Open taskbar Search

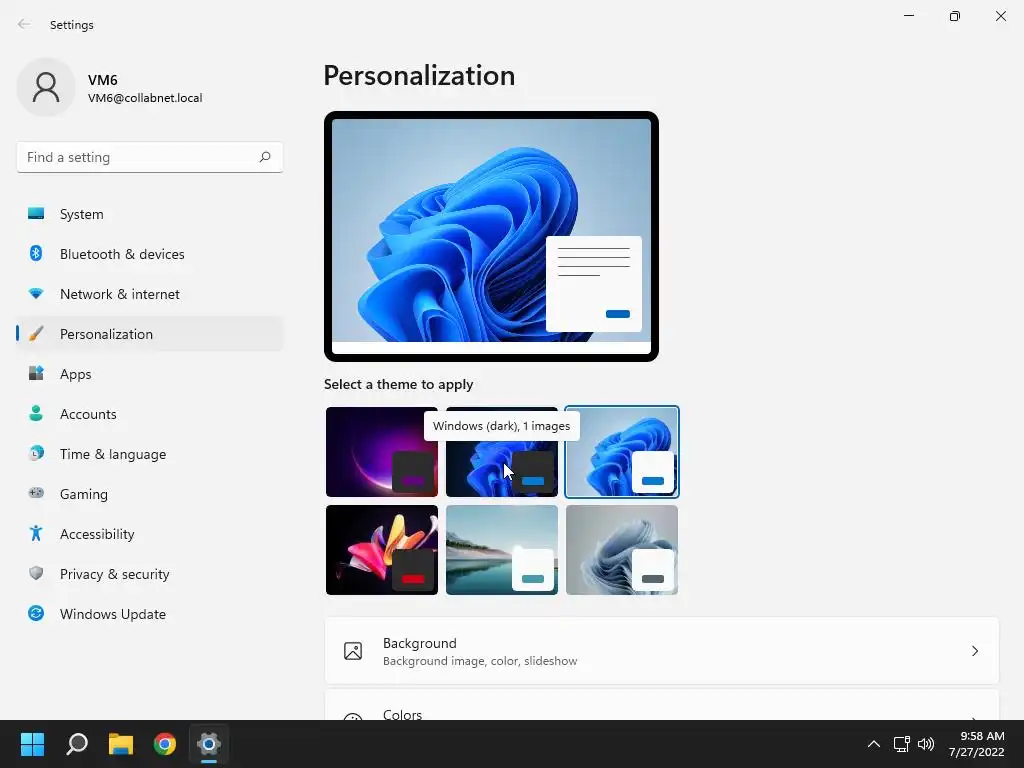click(x=76, y=744)
